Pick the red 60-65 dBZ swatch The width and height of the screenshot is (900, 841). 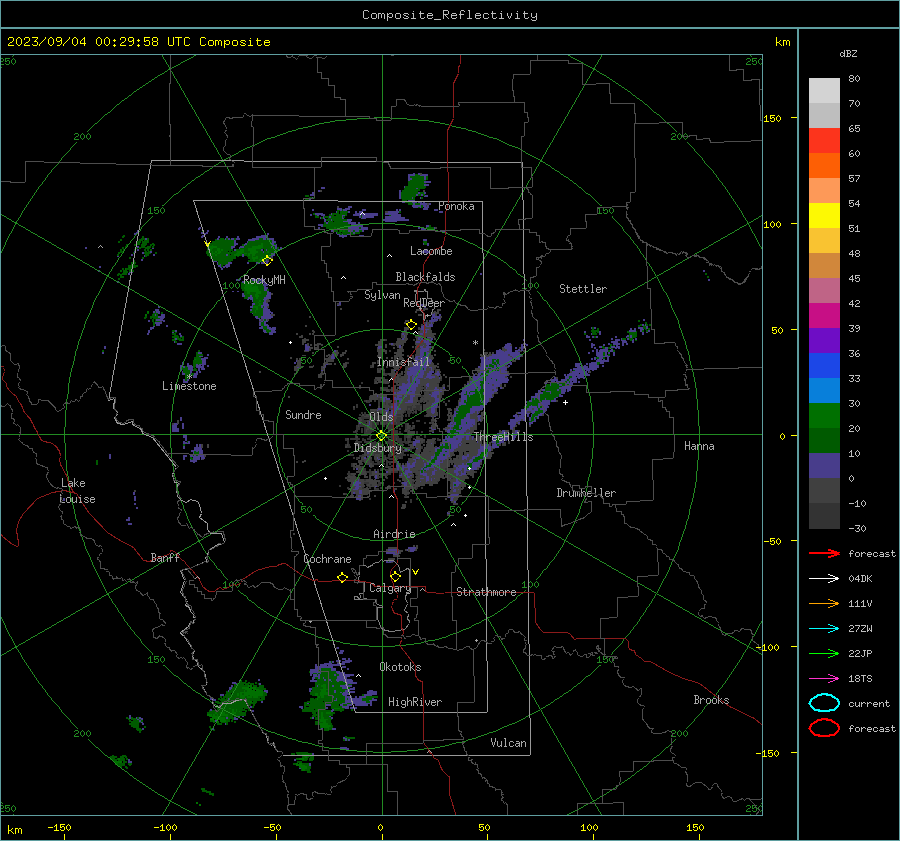point(824,141)
